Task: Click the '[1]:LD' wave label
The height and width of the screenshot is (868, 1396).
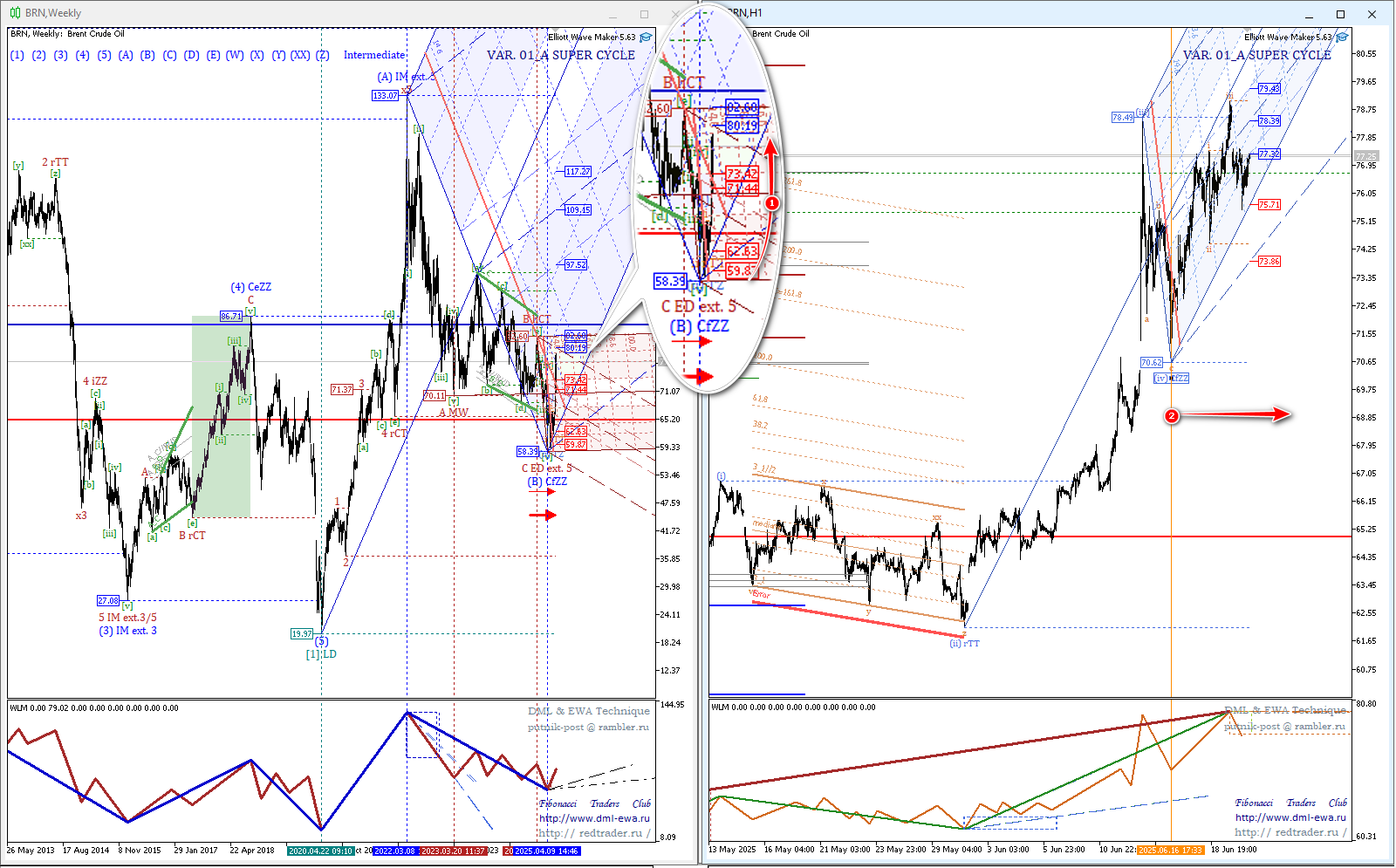Action: point(321,654)
